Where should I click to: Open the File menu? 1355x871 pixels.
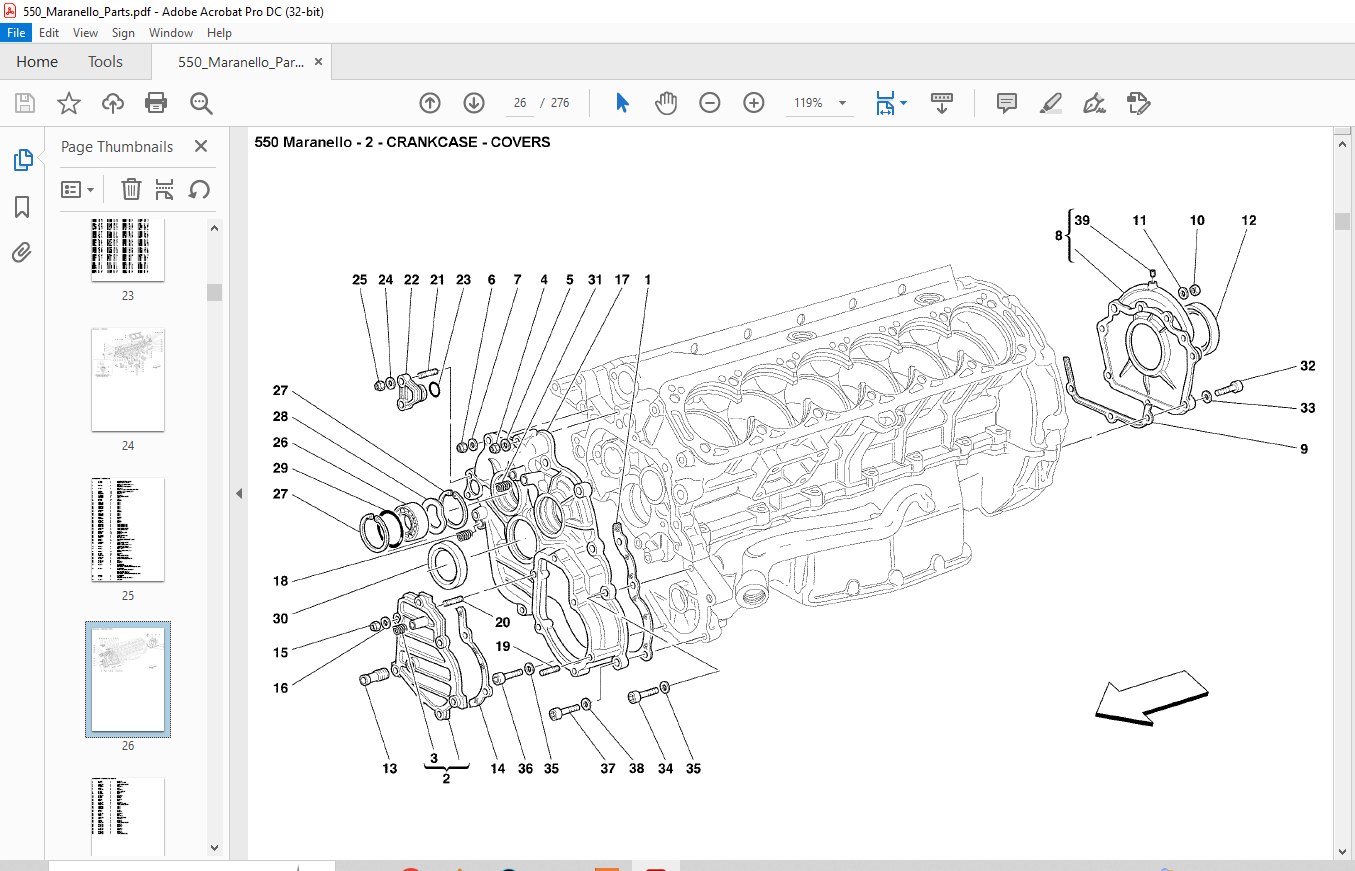(18, 33)
